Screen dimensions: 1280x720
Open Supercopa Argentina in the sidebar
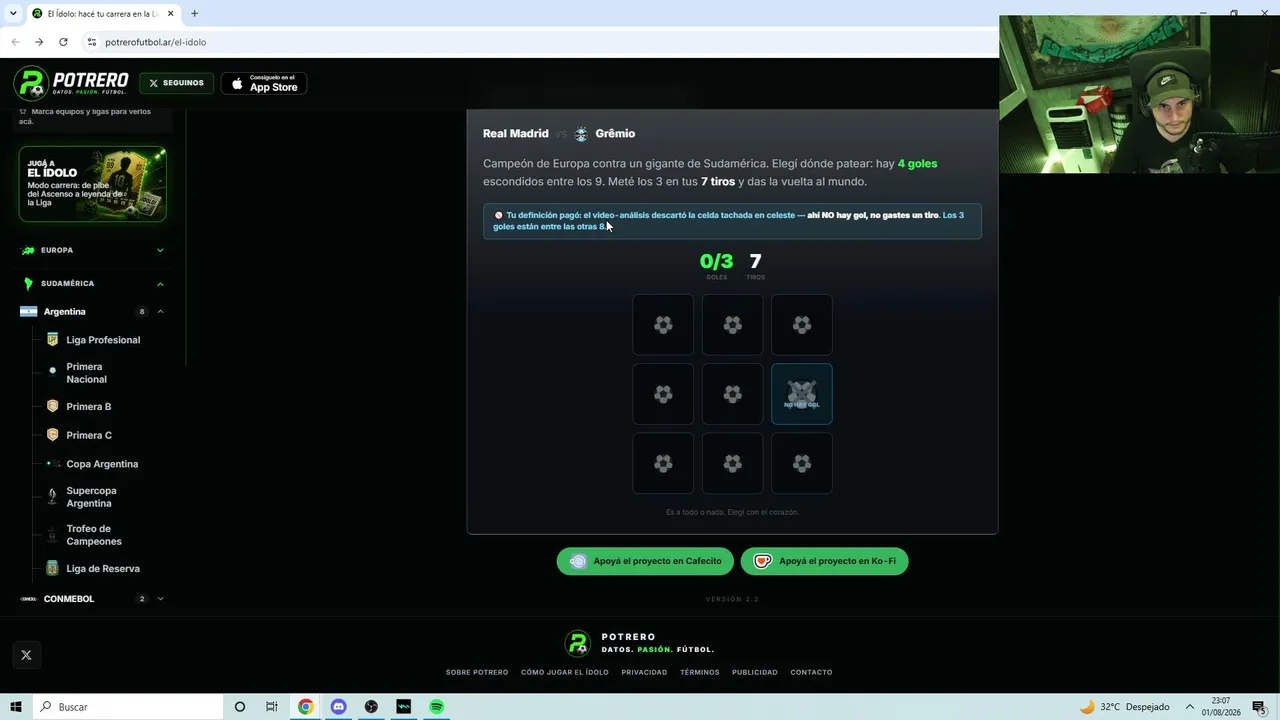(x=91, y=497)
